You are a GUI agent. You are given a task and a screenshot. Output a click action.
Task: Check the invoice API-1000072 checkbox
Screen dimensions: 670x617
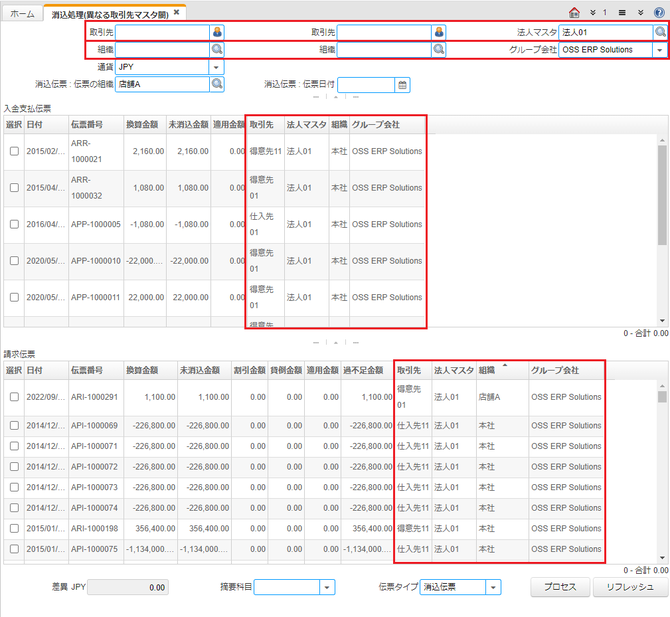(x=14, y=466)
